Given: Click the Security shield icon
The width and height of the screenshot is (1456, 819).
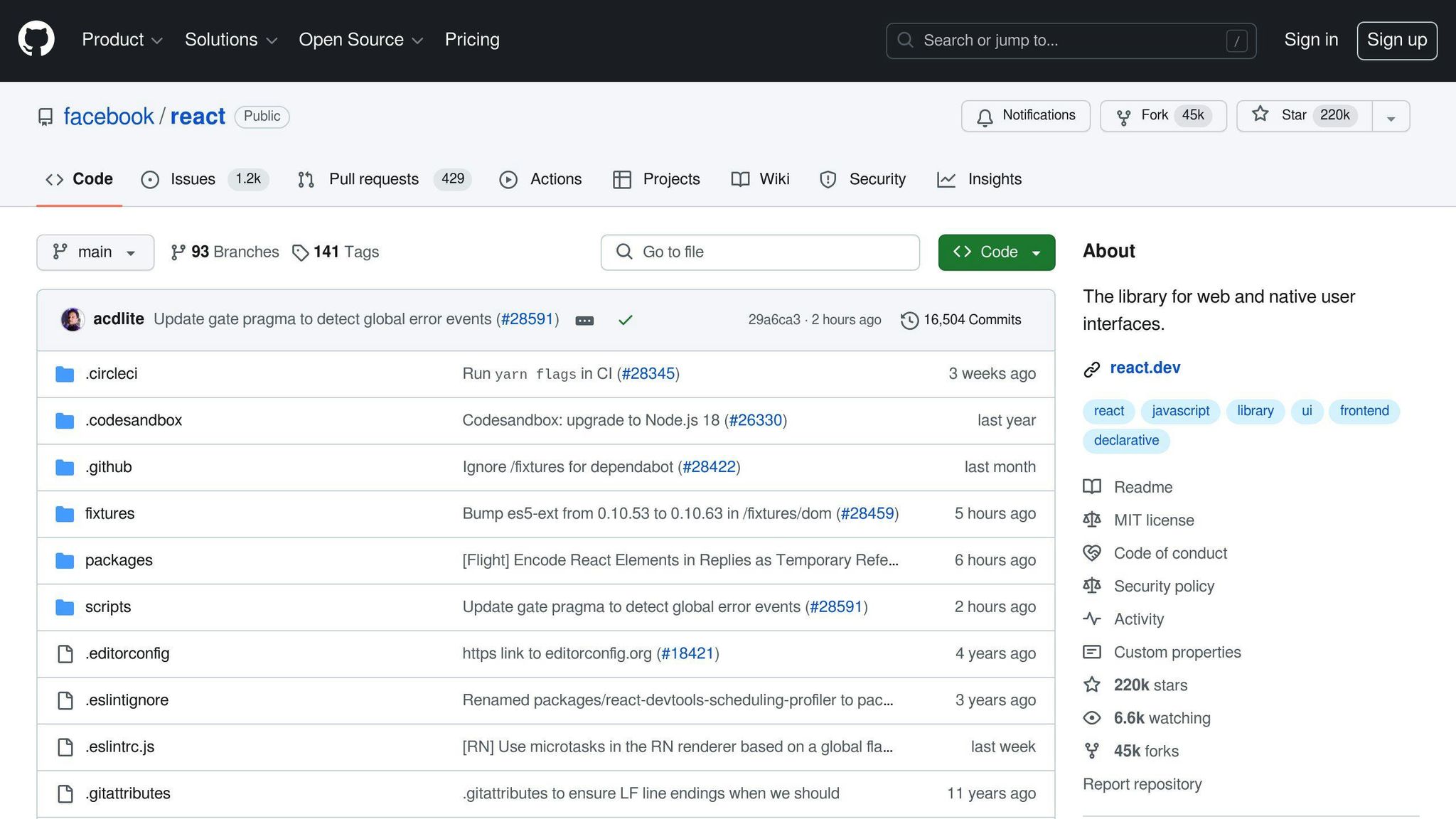Looking at the screenshot, I should tap(828, 179).
